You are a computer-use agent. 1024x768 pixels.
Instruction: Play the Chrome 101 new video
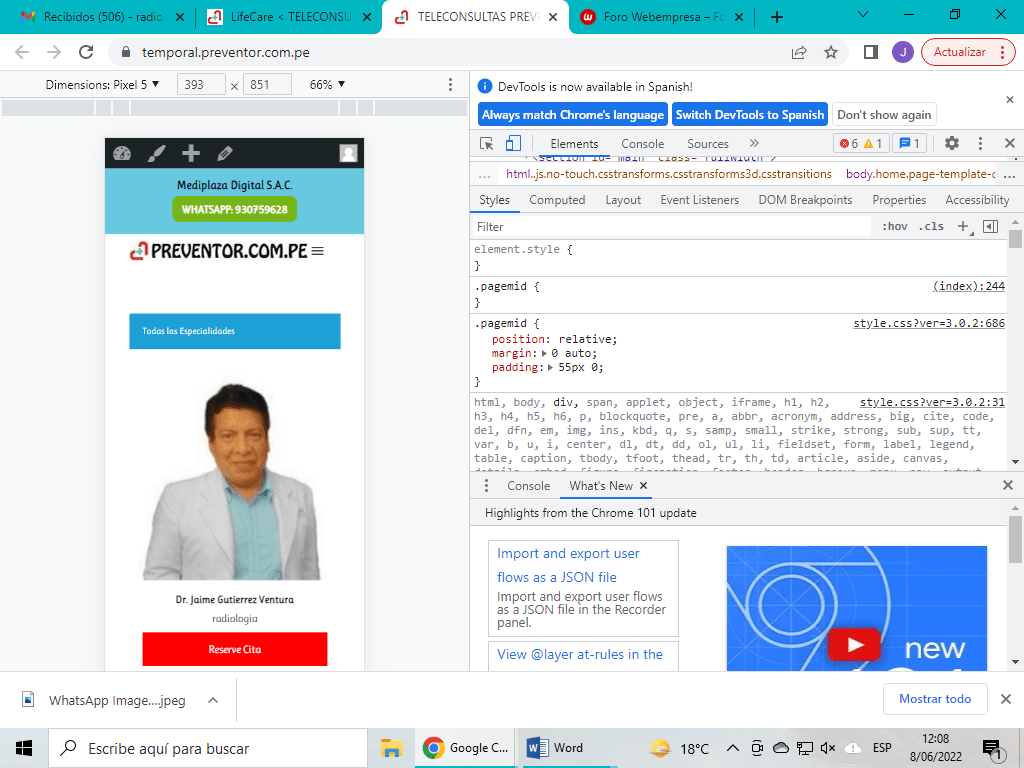pos(855,645)
